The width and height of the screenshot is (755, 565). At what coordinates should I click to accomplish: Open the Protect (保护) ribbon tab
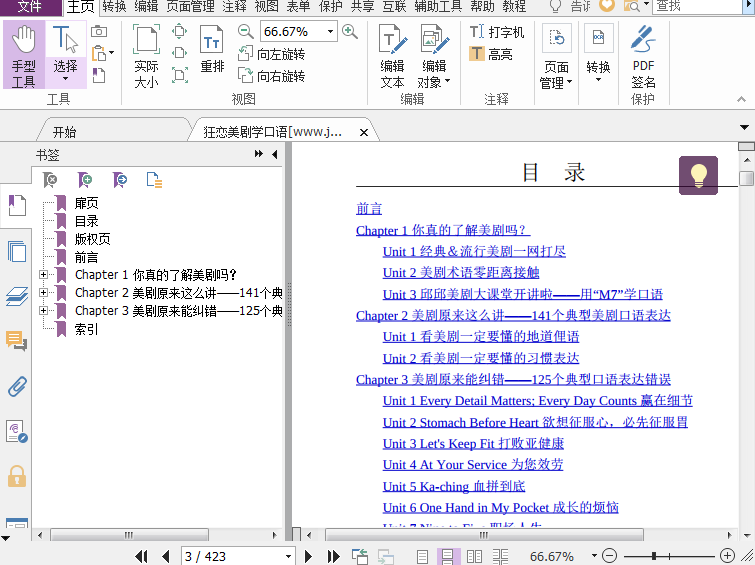click(x=330, y=6)
